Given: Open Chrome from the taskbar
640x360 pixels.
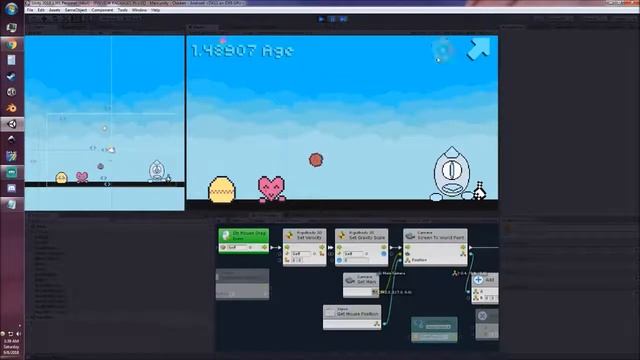Looking at the screenshot, I should point(11,44).
